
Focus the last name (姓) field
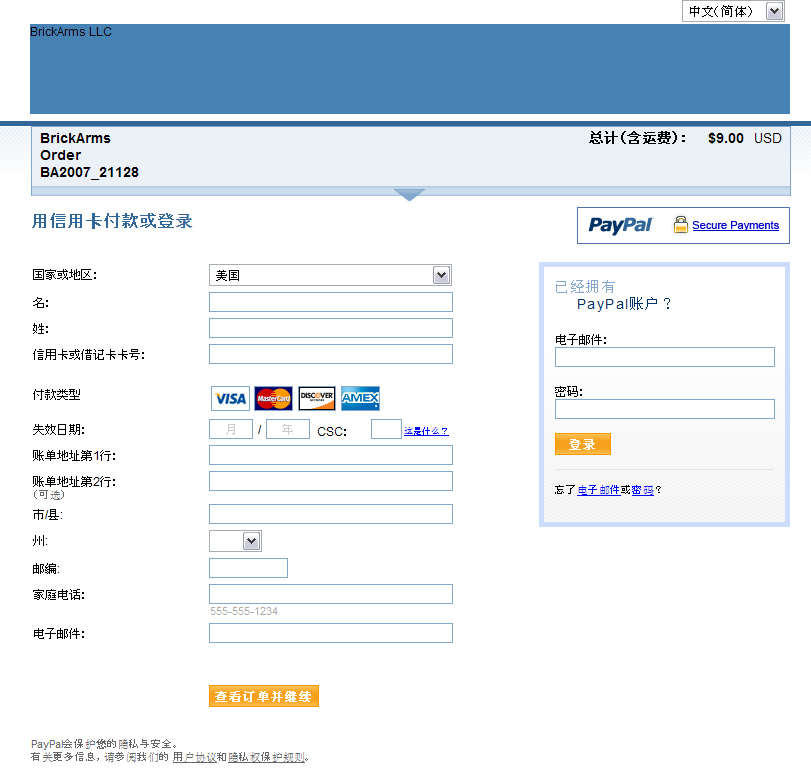click(331, 328)
